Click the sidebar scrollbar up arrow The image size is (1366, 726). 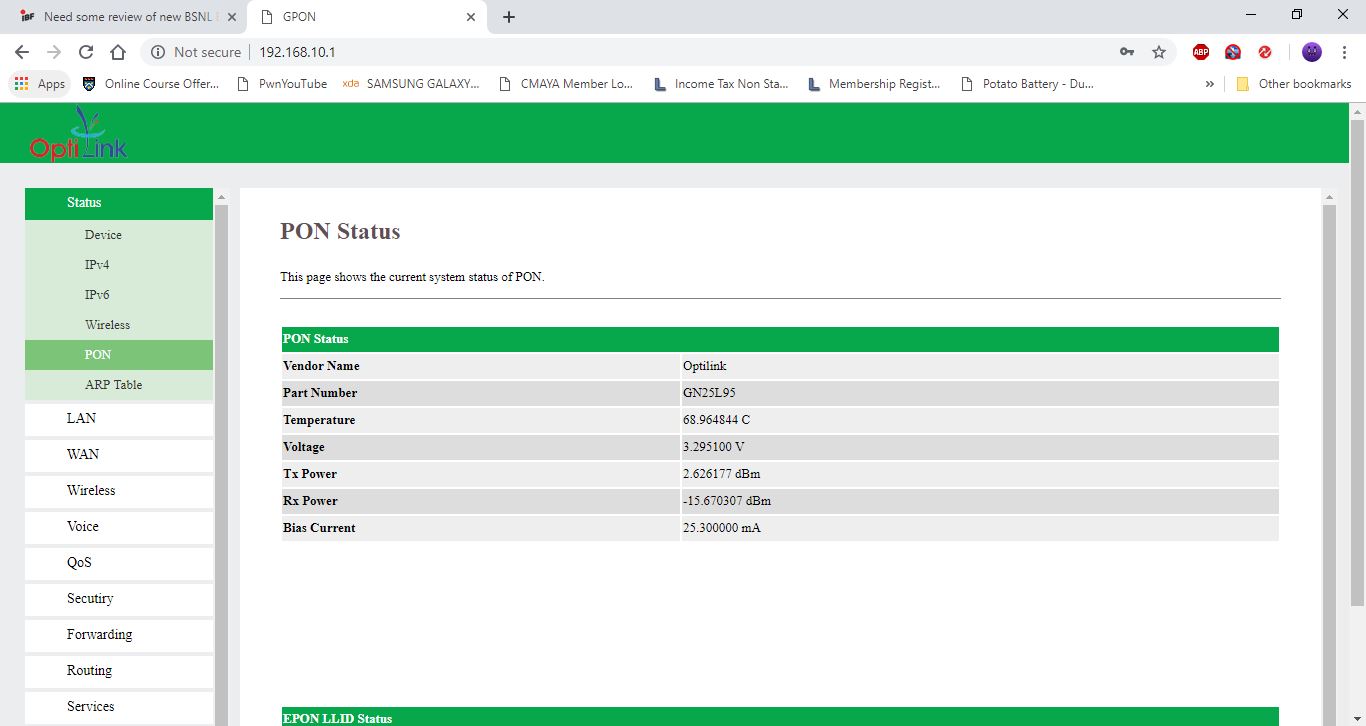[221, 196]
